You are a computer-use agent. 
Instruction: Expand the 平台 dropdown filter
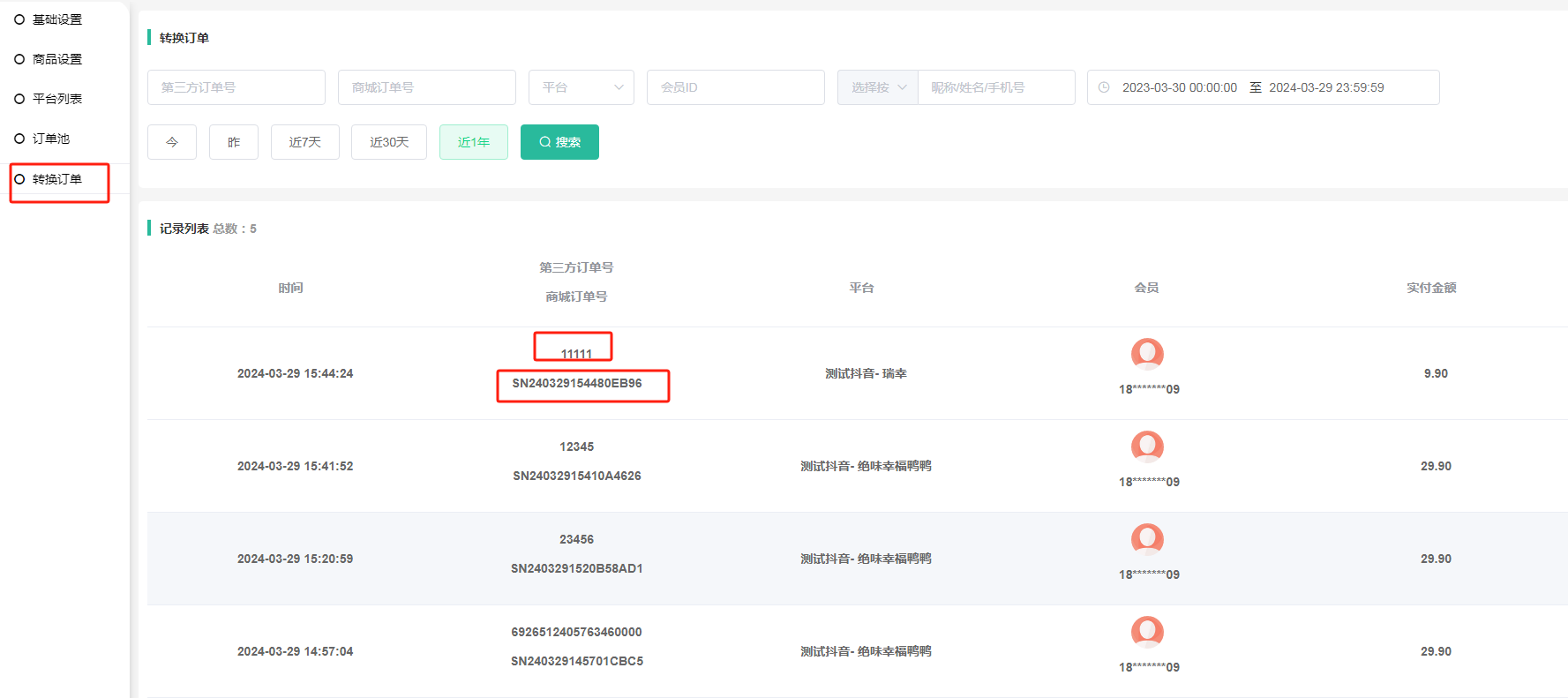pos(581,87)
